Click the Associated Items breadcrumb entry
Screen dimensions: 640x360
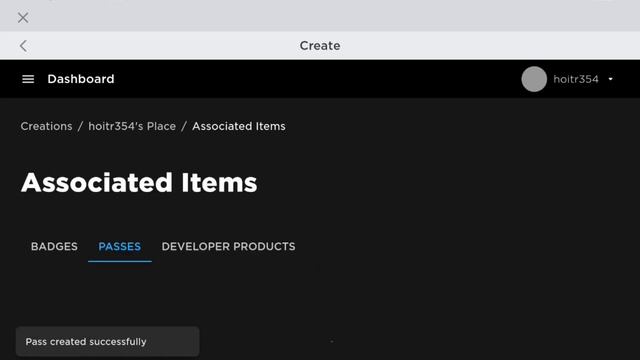pos(239,126)
